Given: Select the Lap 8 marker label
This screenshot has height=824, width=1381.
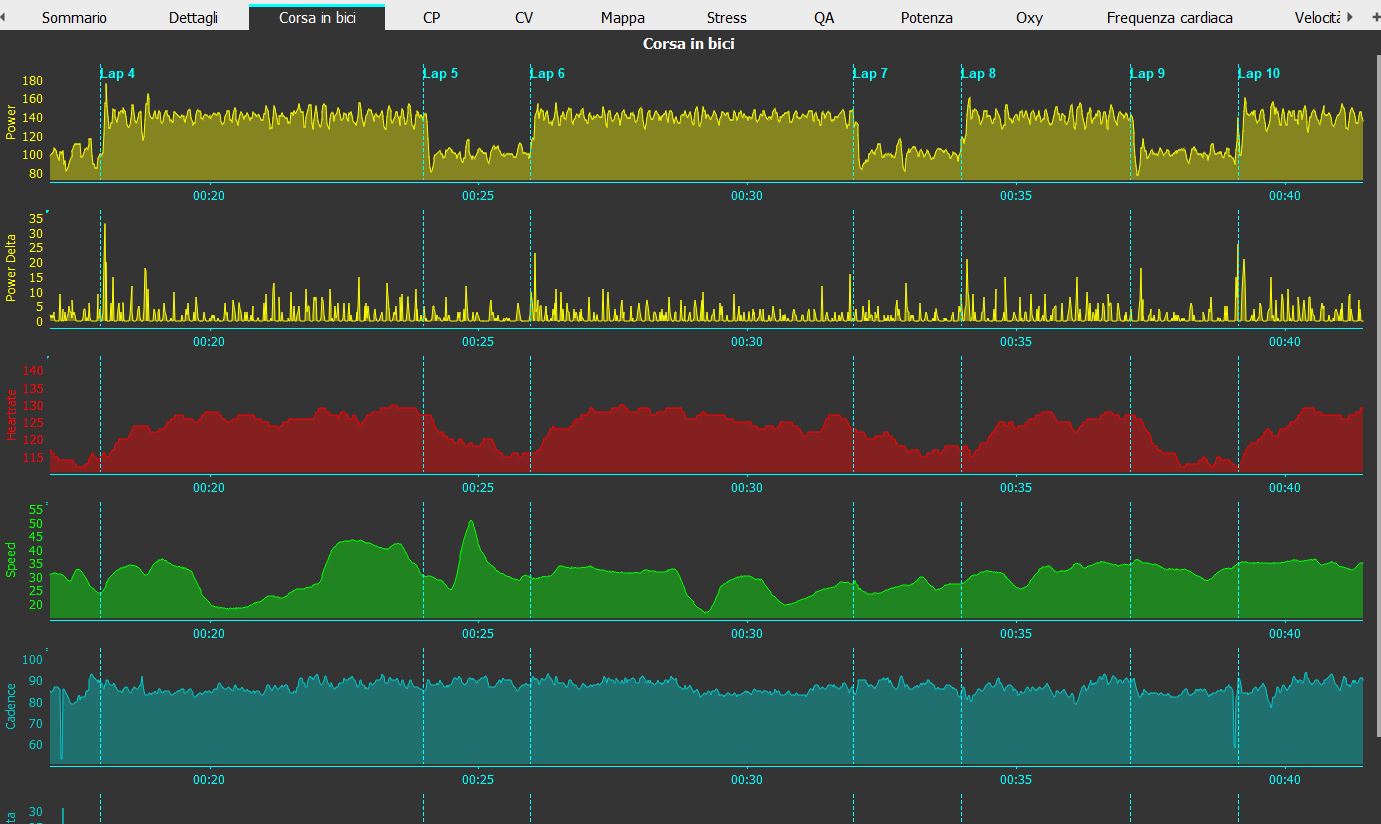Looking at the screenshot, I should [979, 74].
